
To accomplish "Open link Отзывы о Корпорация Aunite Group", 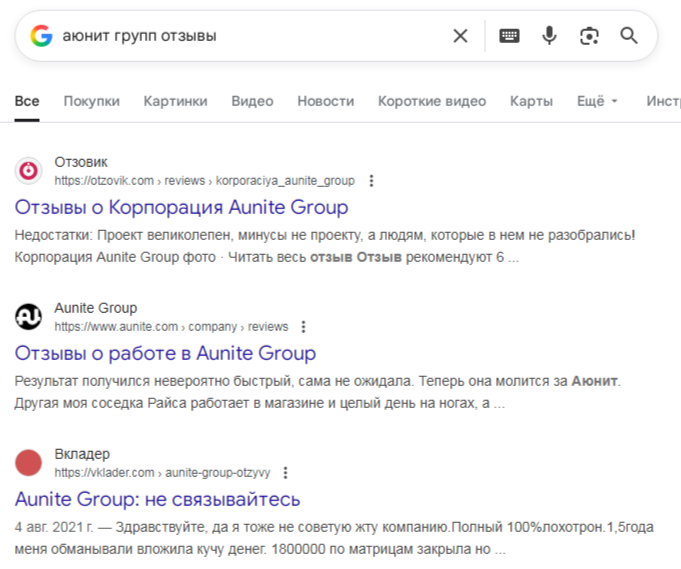I will 181,208.
